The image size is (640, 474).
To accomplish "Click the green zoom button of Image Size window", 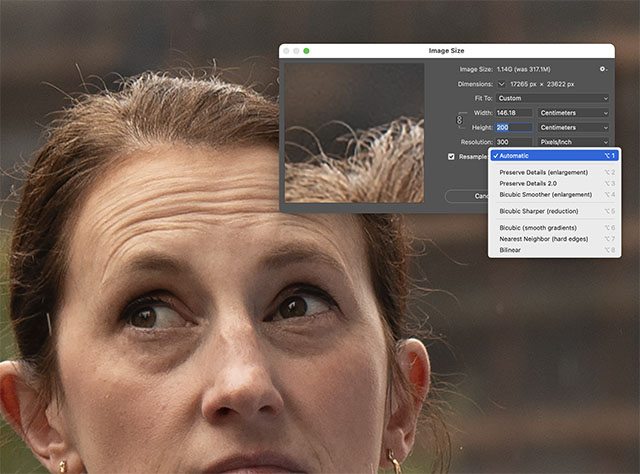I will click(x=306, y=51).
